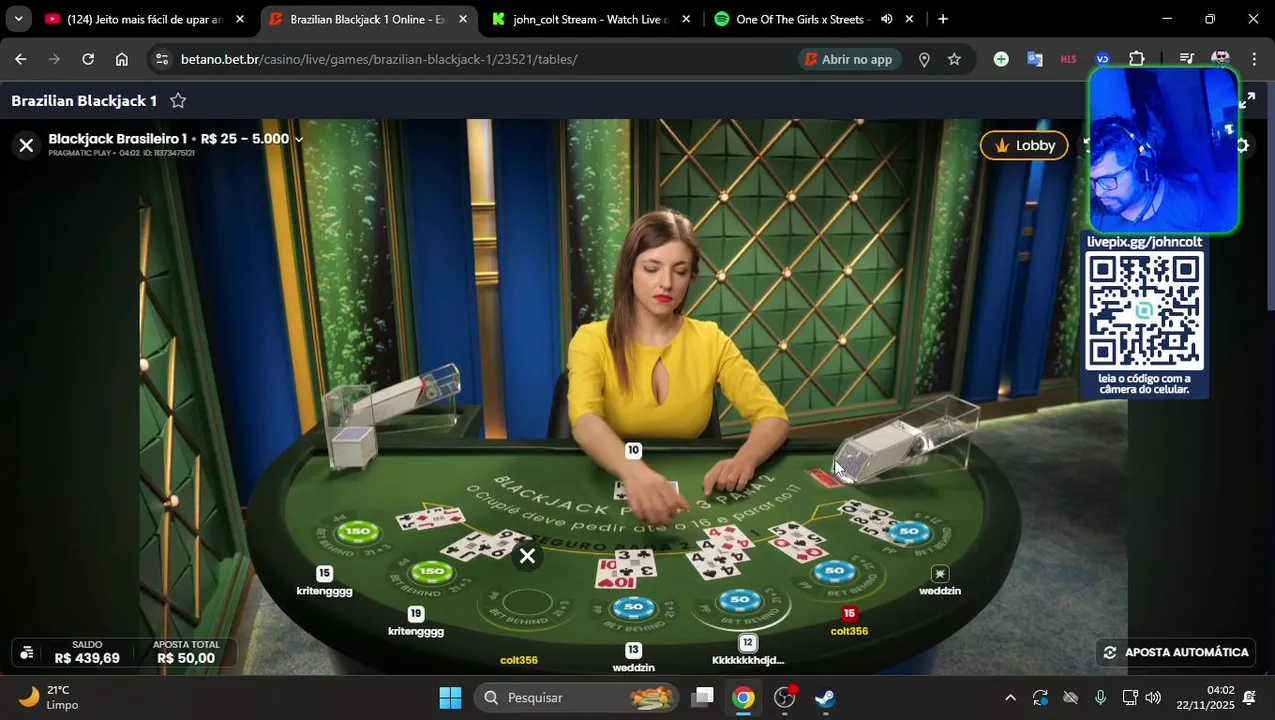Image resolution: width=1275 pixels, height=720 pixels.
Task: Click the 50 chip above Kkkkkkkhdjd seat
Action: pyautogui.click(x=740, y=600)
